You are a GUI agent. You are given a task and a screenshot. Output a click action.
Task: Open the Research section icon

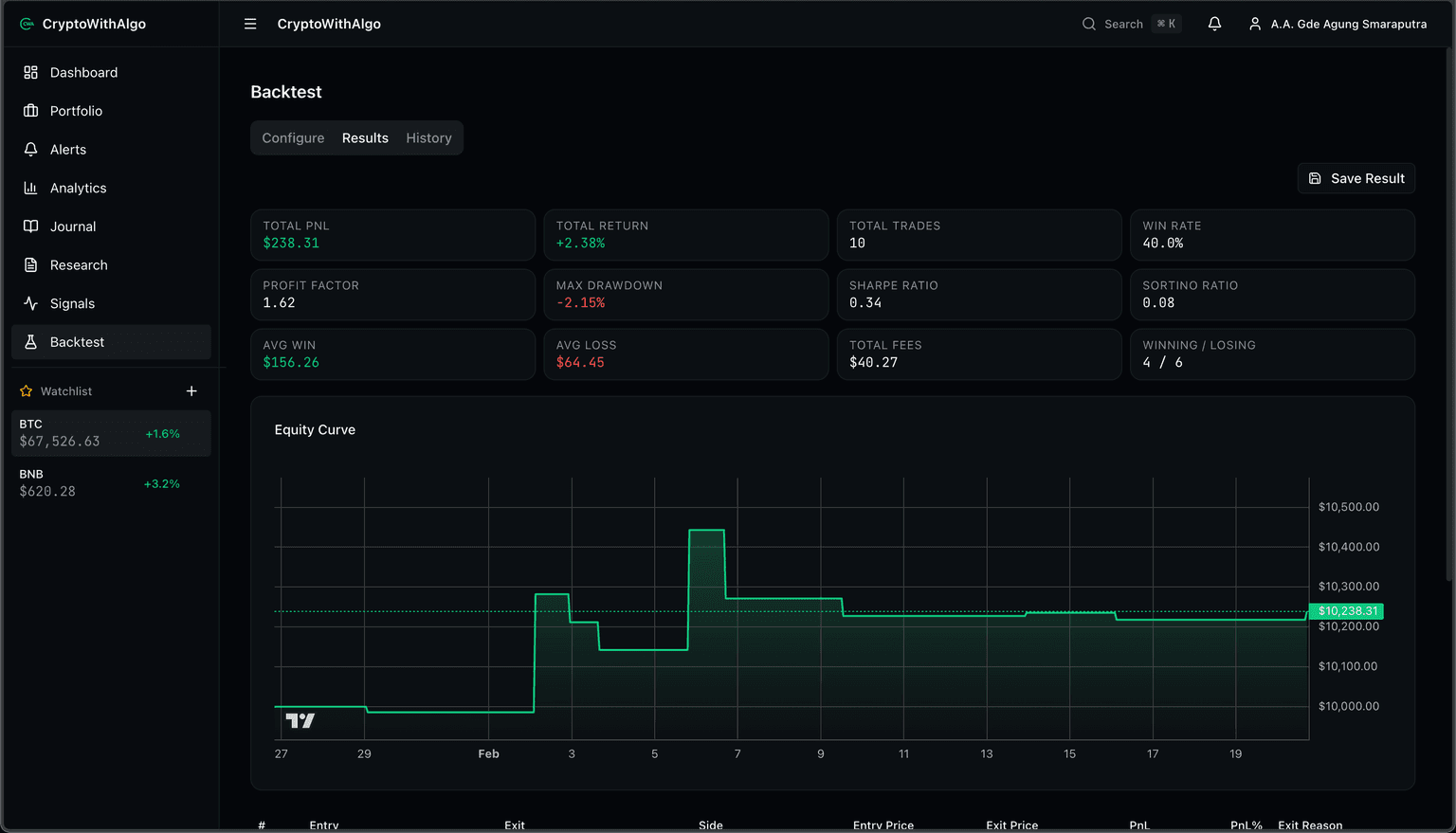30,265
